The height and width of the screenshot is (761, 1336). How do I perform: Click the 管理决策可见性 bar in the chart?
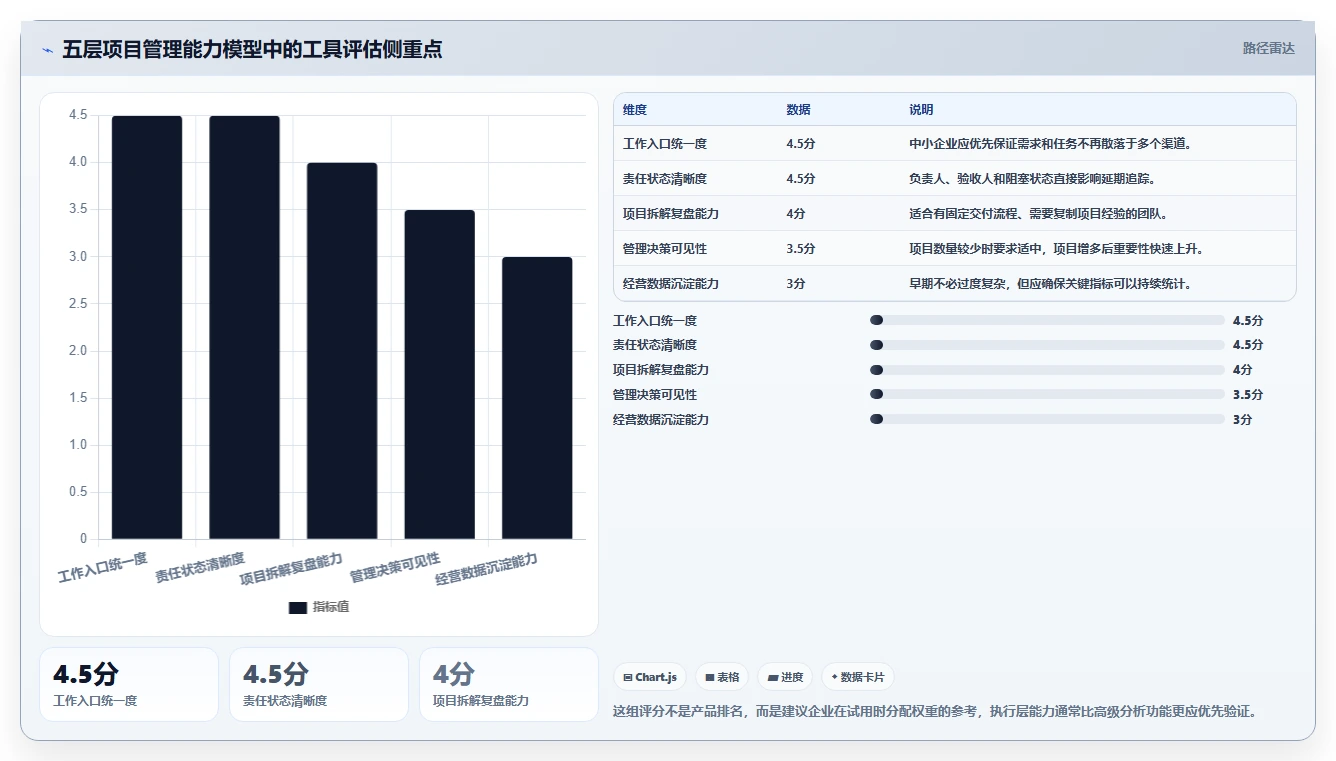tap(439, 374)
